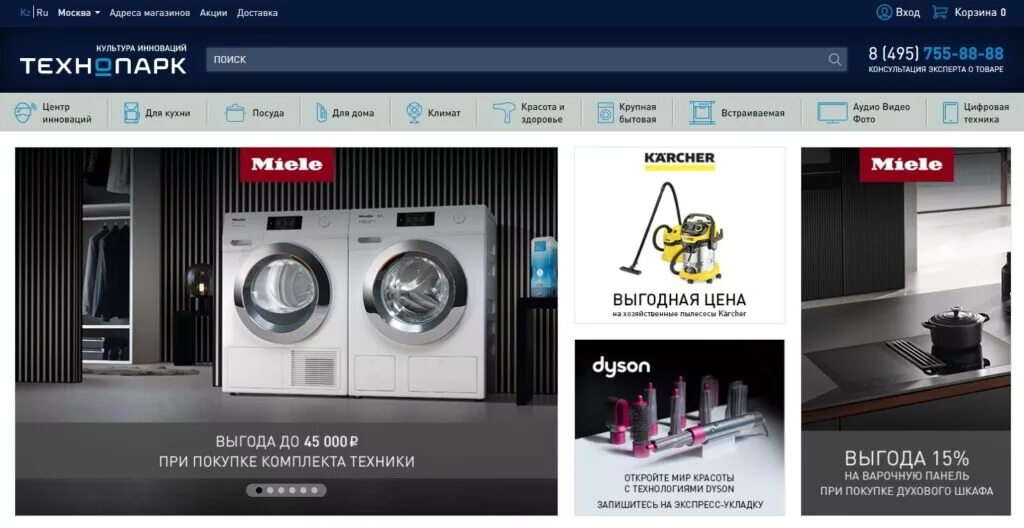This screenshot has height=528, width=1024.
Task: Open the Посуда menu label
Action: (268, 113)
